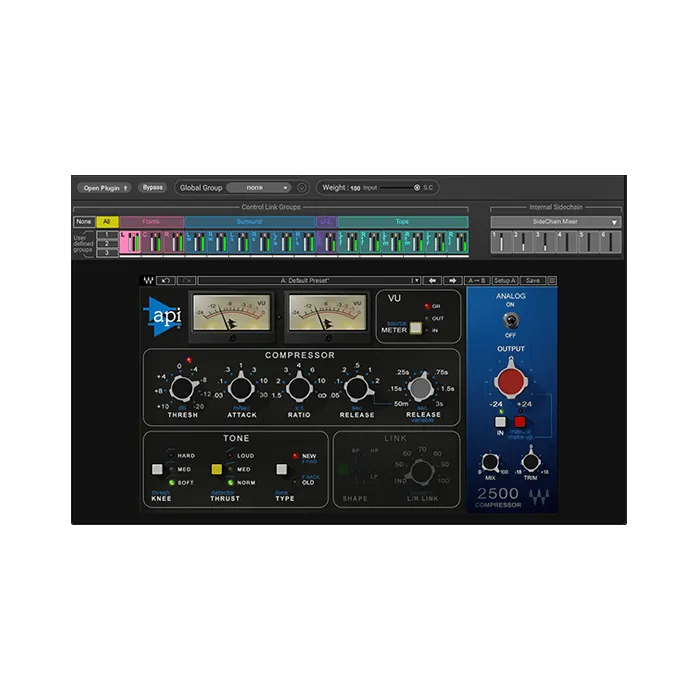Click the TRIM knob
The image size is (699, 699).
click(x=530, y=461)
